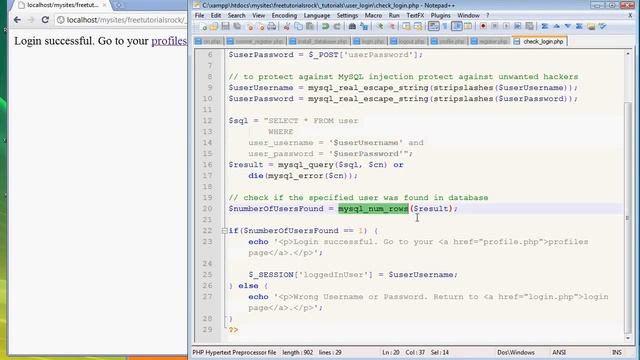Print the document using the printer icon
The width and height of the screenshot is (640, 360).
pyautogui.click(x=271, y=27)
